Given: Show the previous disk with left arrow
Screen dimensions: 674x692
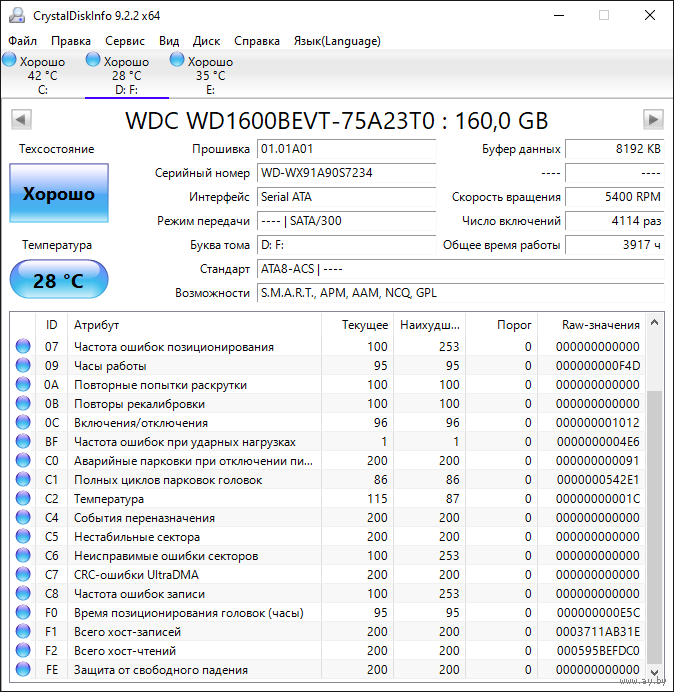Looking at the screenshot, I should pos(21,119).
